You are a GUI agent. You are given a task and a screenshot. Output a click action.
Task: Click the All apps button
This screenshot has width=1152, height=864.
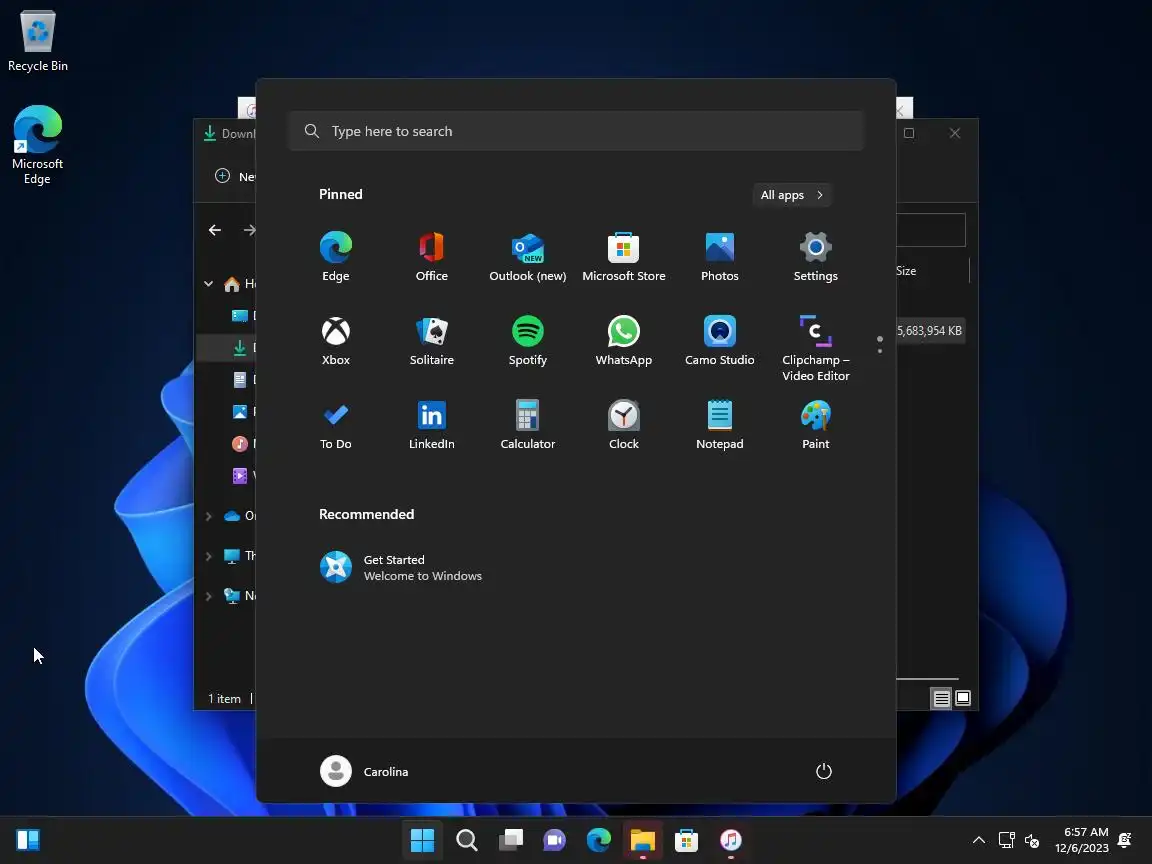pyautogui.click(x=791, y=195)
